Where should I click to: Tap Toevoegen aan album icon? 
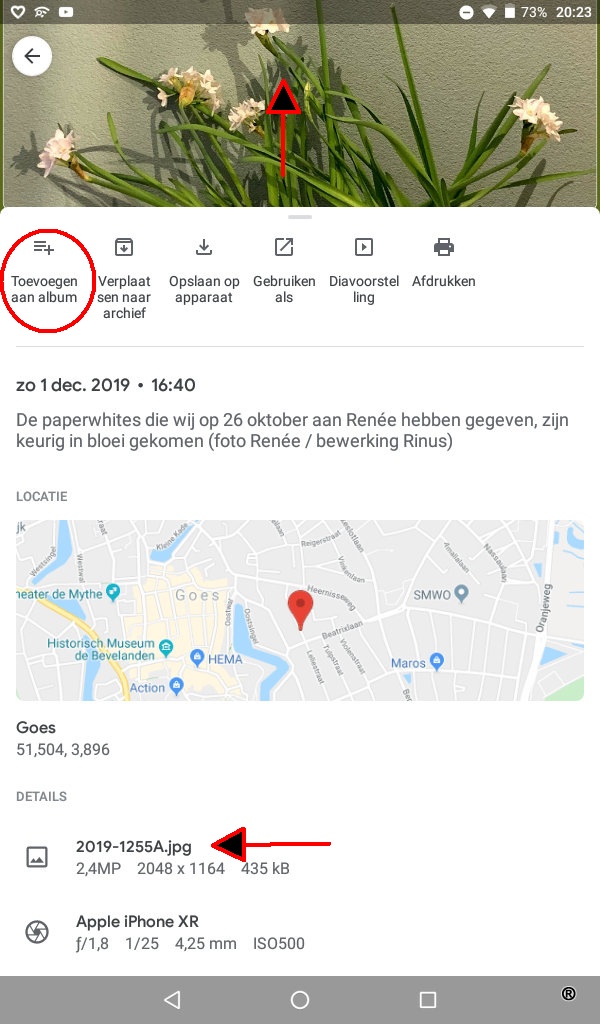tap(44, 248)
